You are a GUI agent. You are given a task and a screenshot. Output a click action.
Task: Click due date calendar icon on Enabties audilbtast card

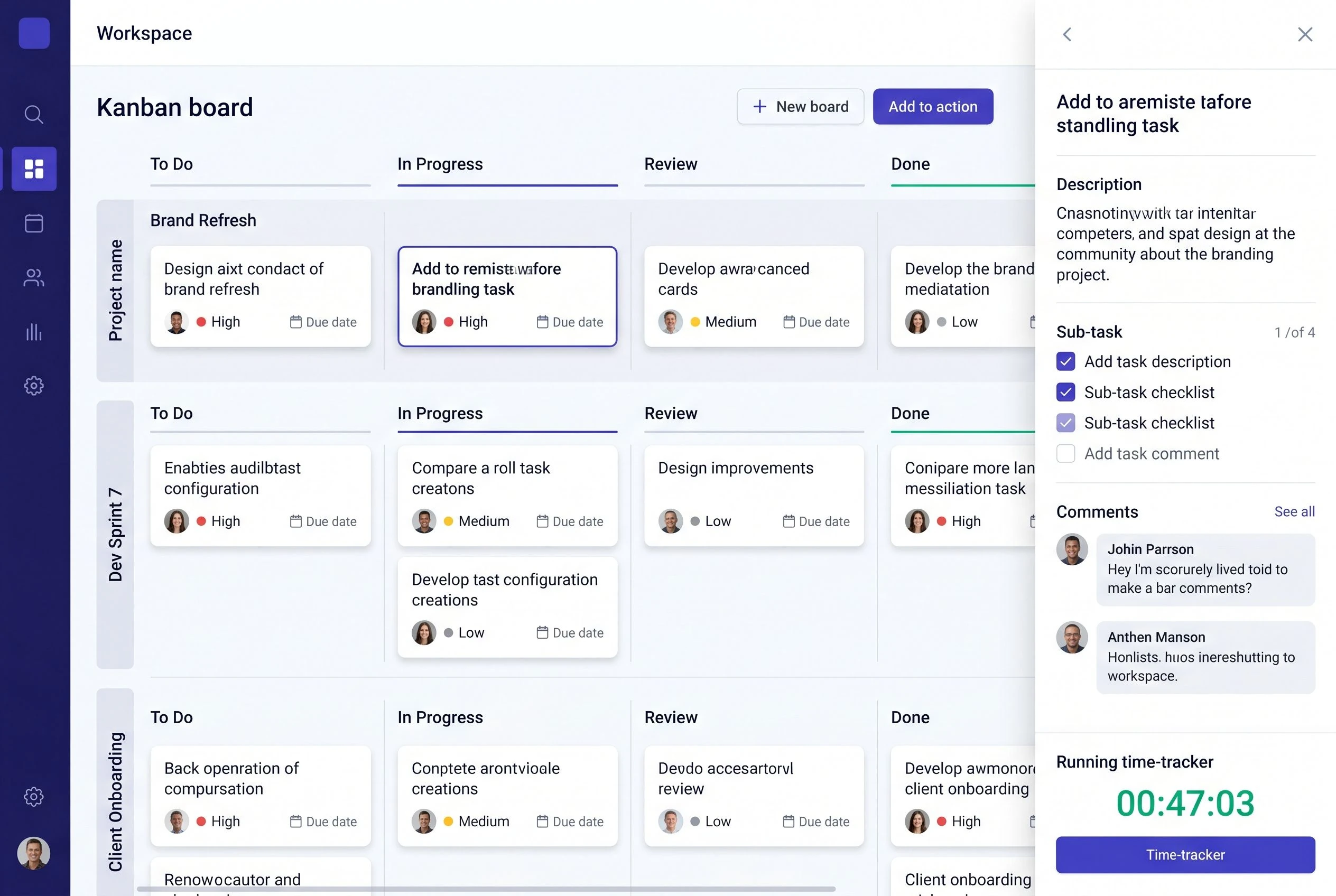[x=295, y=521]
